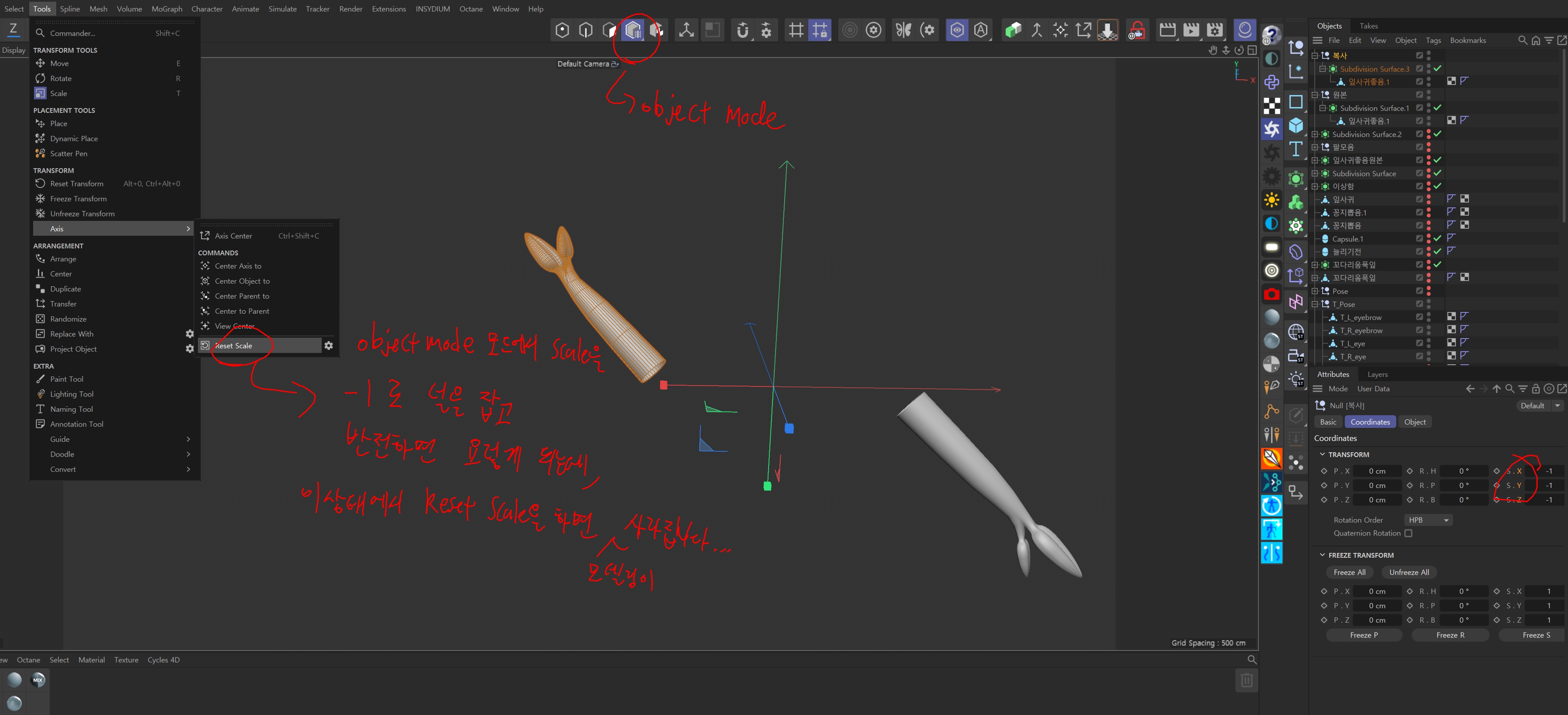Open the MoGraph menu
The height and width of the screenshot is (715, 1568).
166,9
